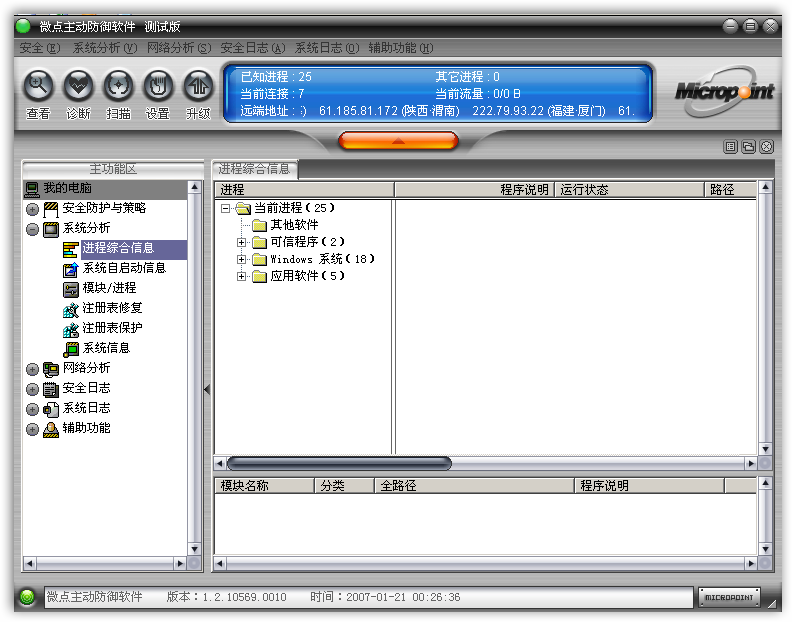Click the 其他软件 folder icon

[x=259, y=225]
